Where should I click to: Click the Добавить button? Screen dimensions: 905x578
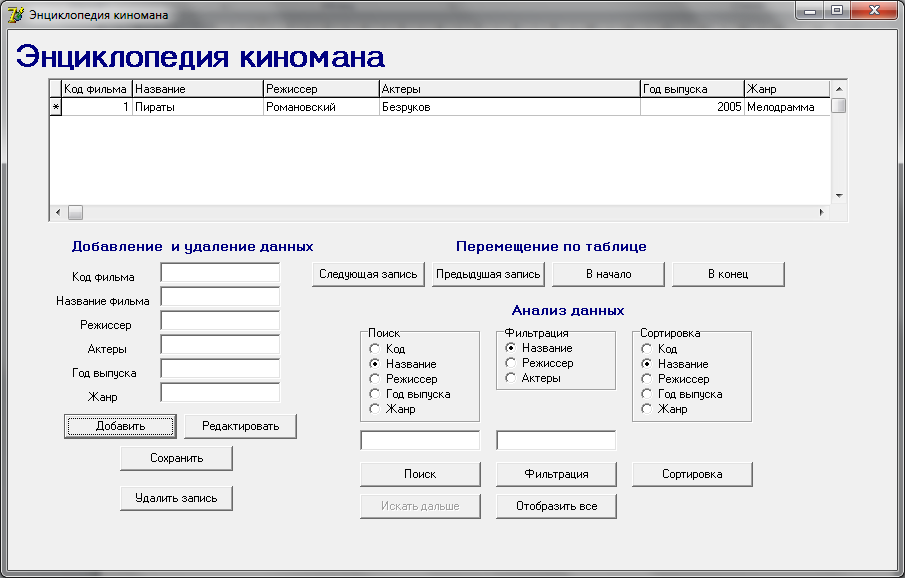(120, 426)
